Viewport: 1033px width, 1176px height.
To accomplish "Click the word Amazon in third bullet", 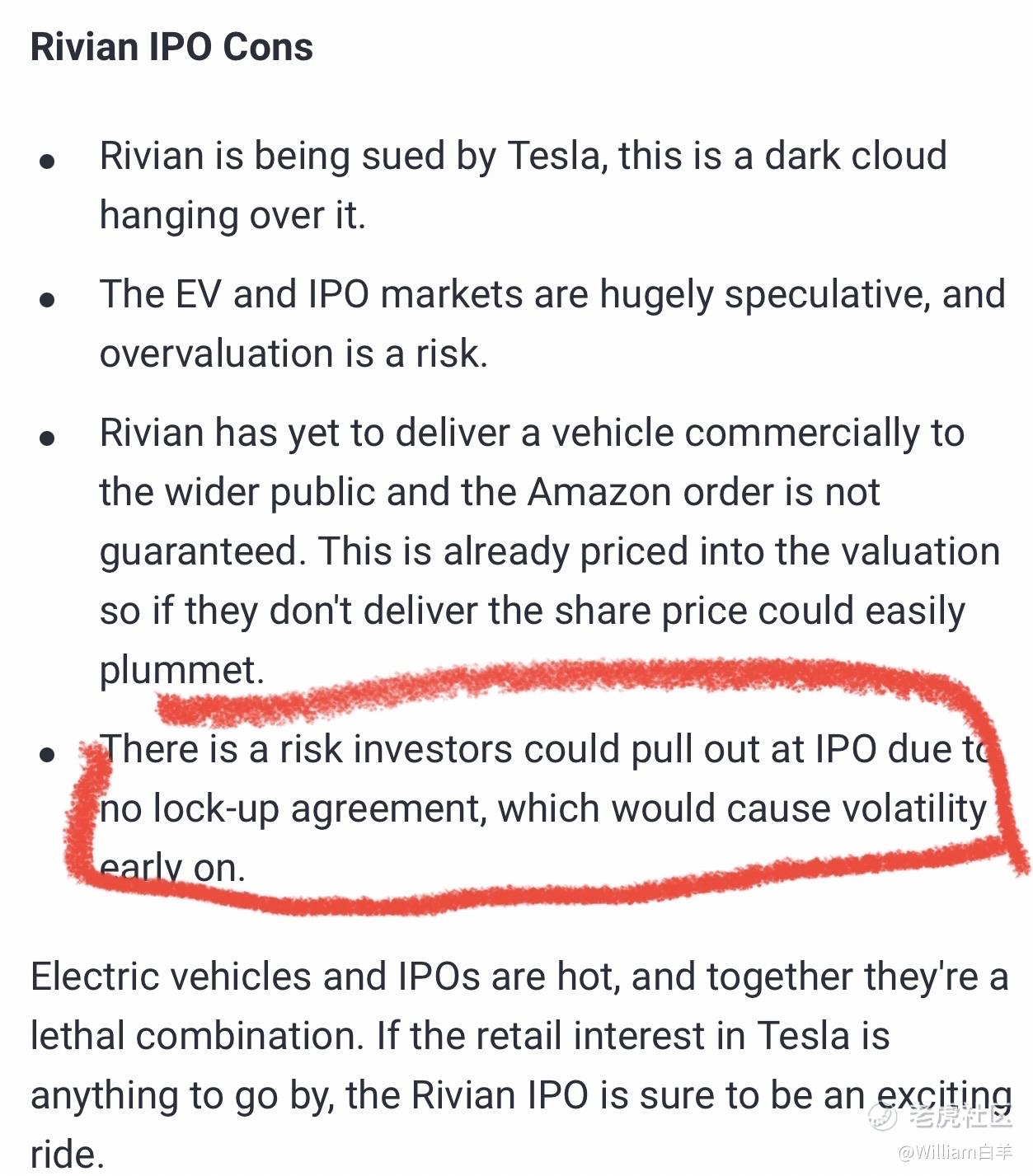I will point(608,492).
